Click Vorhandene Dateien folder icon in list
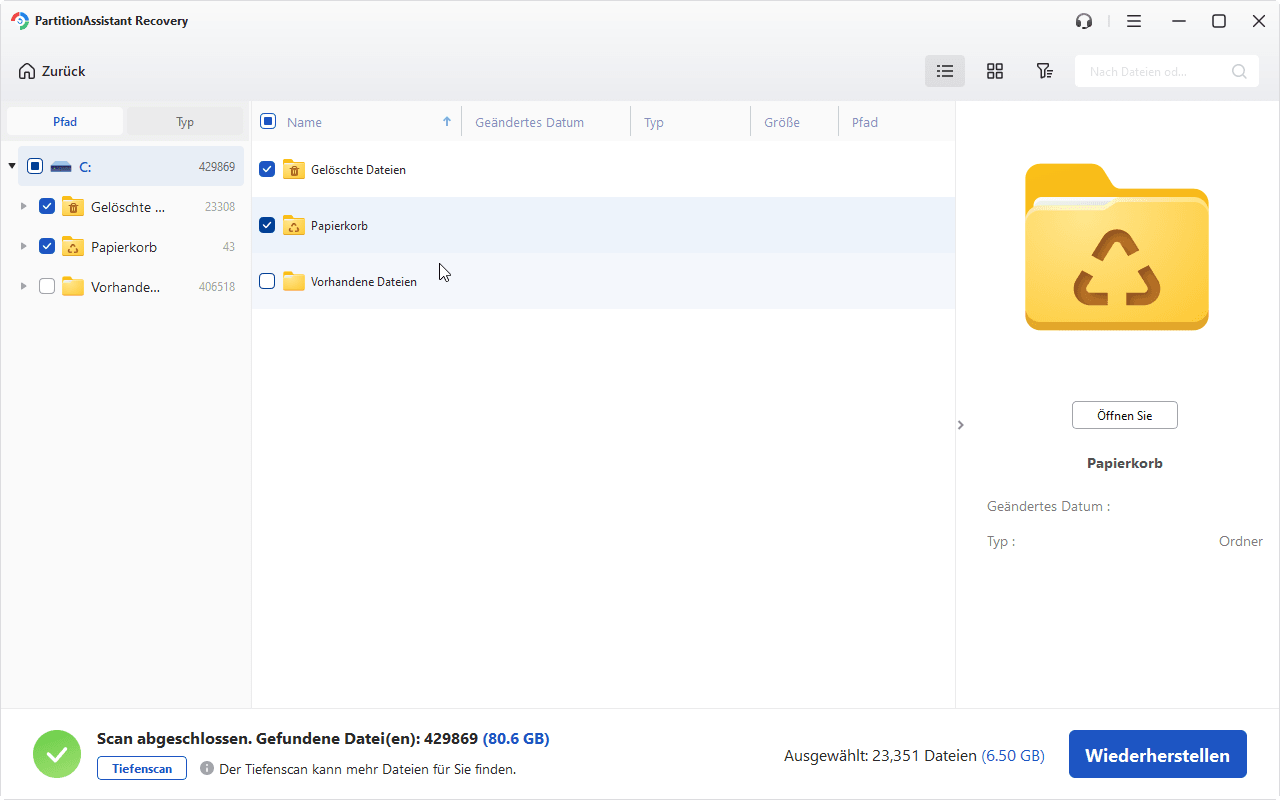Image resolution: width=1280 pixels, height=800 pixels. point(294,281)
